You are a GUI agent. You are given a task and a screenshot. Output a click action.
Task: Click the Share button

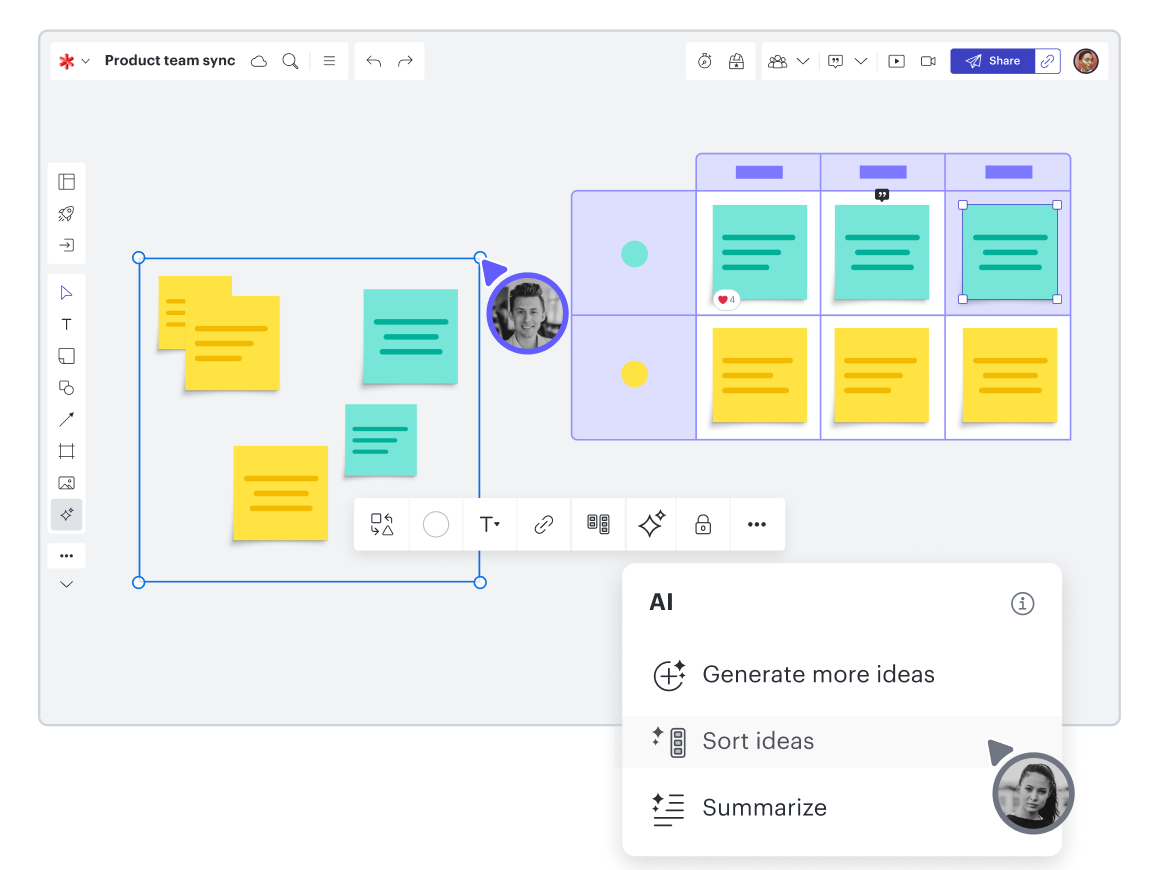point(992,61)
